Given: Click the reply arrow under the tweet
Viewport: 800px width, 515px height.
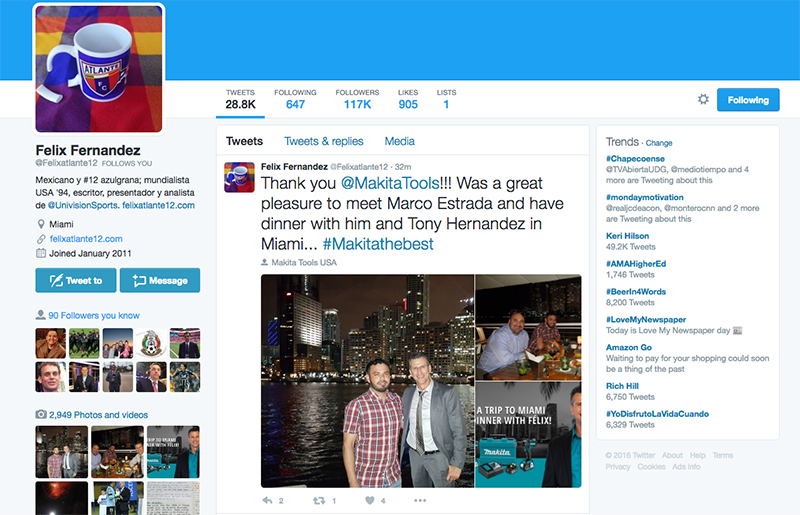Looking at the screenshot, I should [267, 501].
